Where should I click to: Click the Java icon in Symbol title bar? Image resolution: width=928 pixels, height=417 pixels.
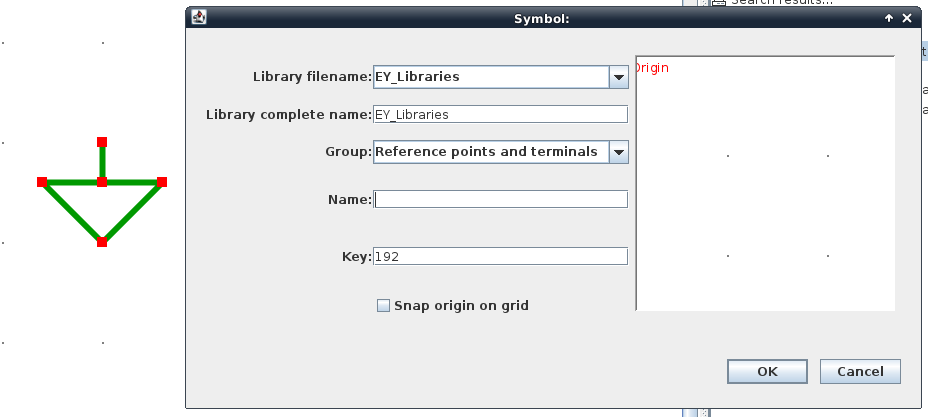click(200, 18)
